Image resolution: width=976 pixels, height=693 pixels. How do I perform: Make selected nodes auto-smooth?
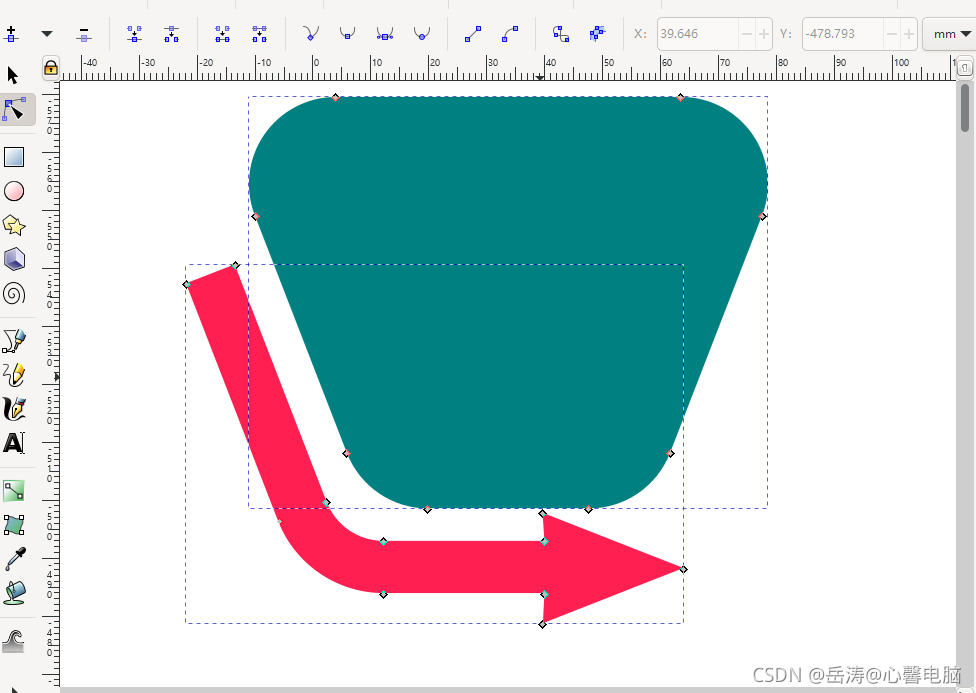[421, 34]
